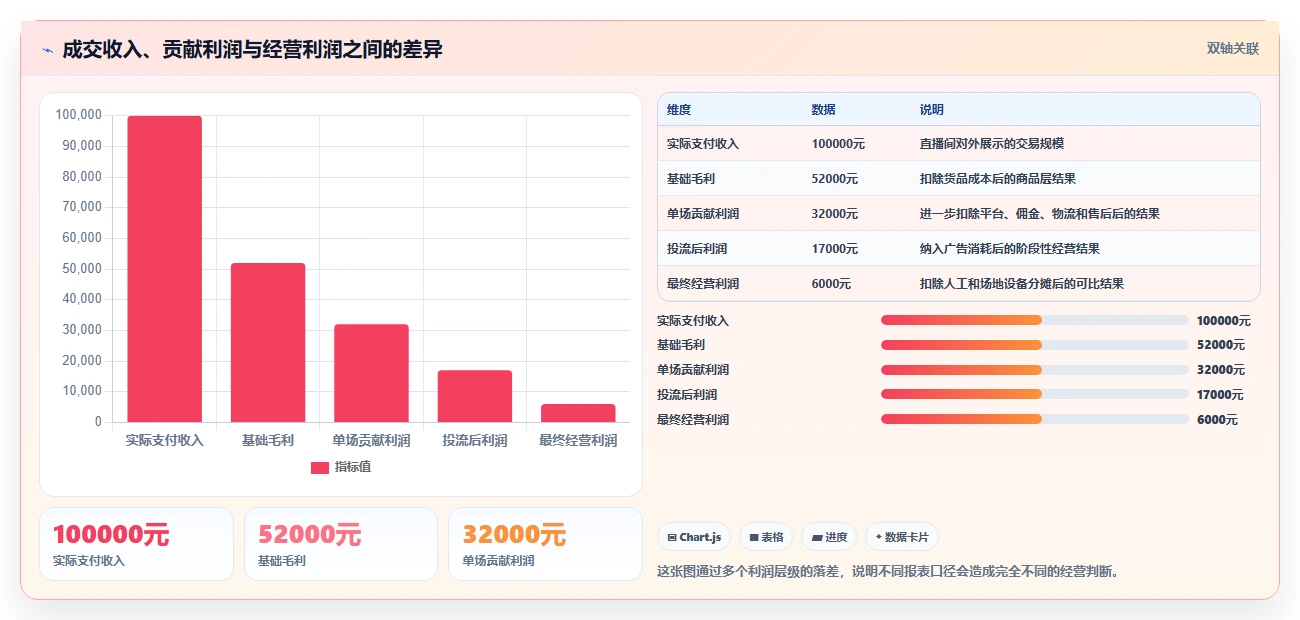The height and width of the screenshot is (620, 1300).
Task: Open the 32000元 单场贡献利润 data card
Action: [x=545, y=544]
